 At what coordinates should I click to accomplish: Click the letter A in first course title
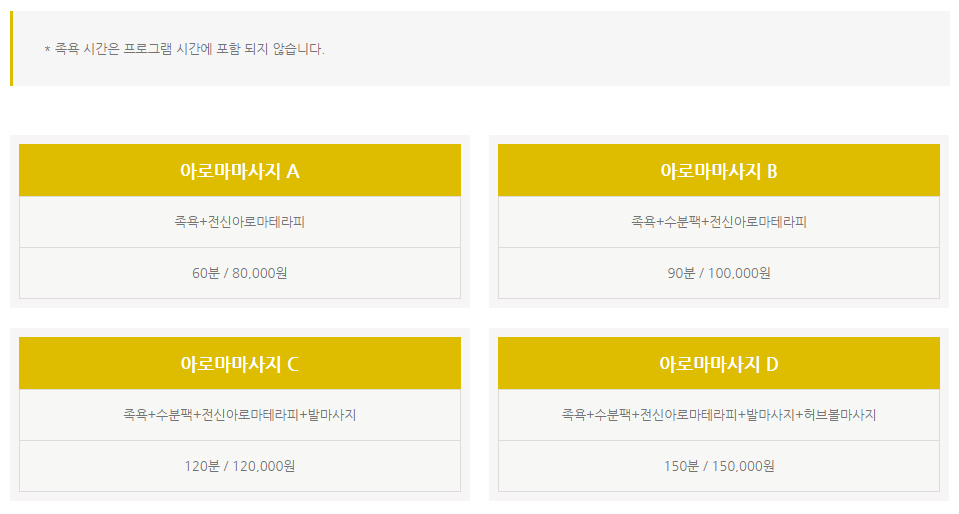[293, 171]
